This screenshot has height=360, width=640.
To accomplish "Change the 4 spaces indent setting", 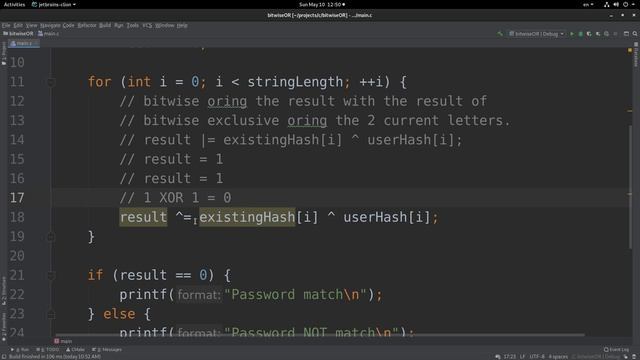I will click(558, 357).
